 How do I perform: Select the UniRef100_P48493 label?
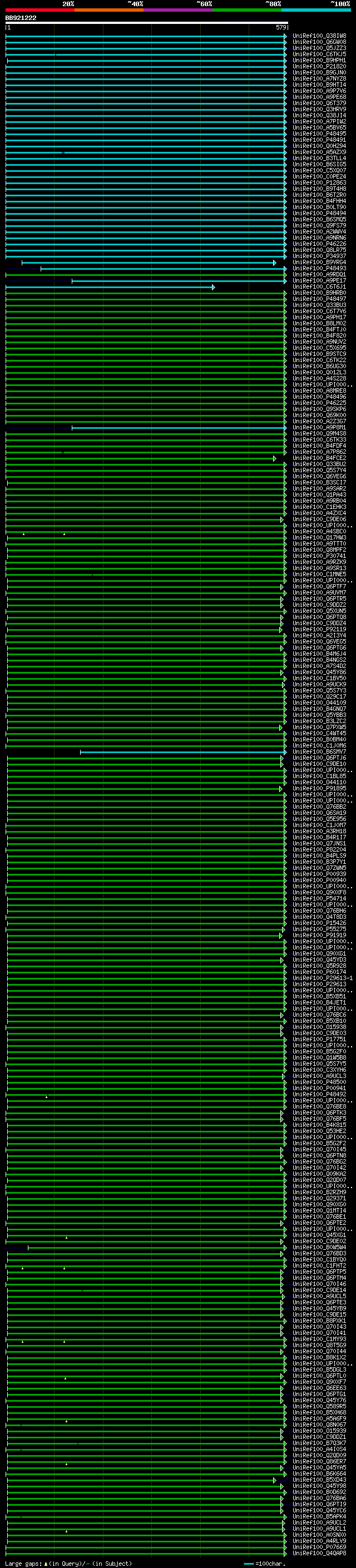(x=319, y=269)
